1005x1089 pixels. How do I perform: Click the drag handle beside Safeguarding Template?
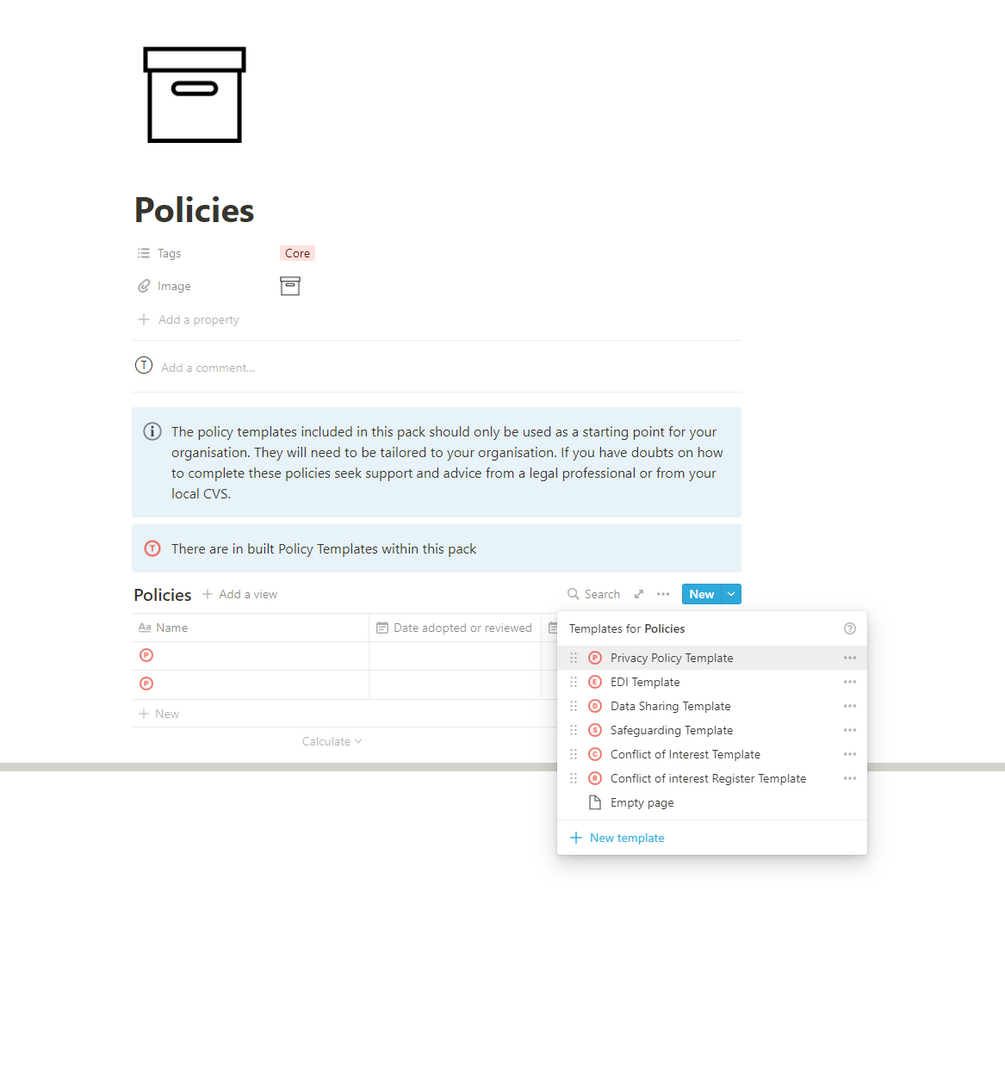click(x=574, y=730)
